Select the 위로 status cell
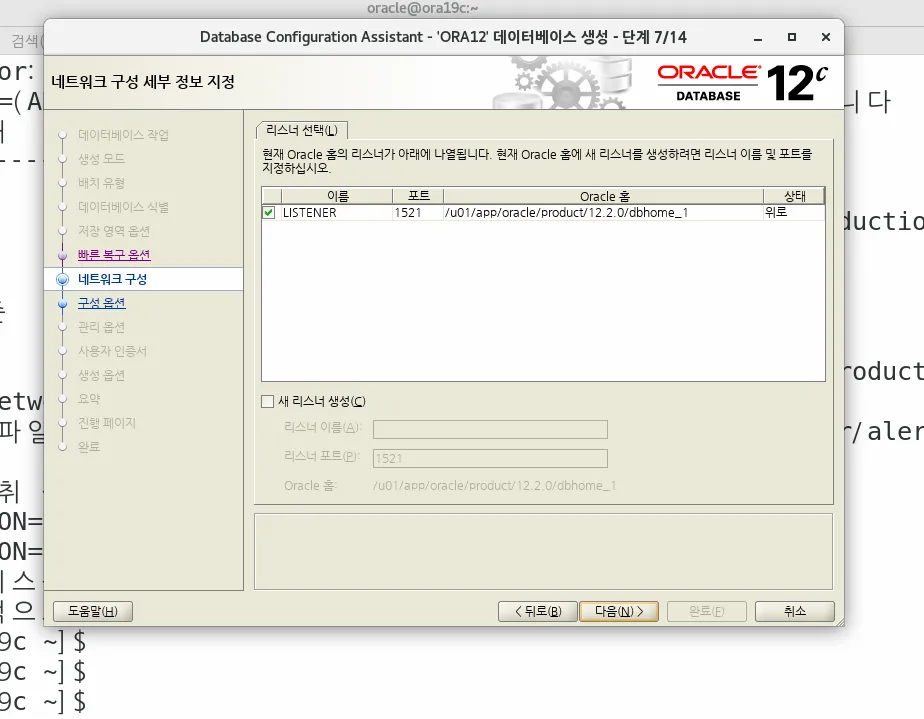Image resolution: width=924 pixels, height=719 pixels. (x=794, y=213)
